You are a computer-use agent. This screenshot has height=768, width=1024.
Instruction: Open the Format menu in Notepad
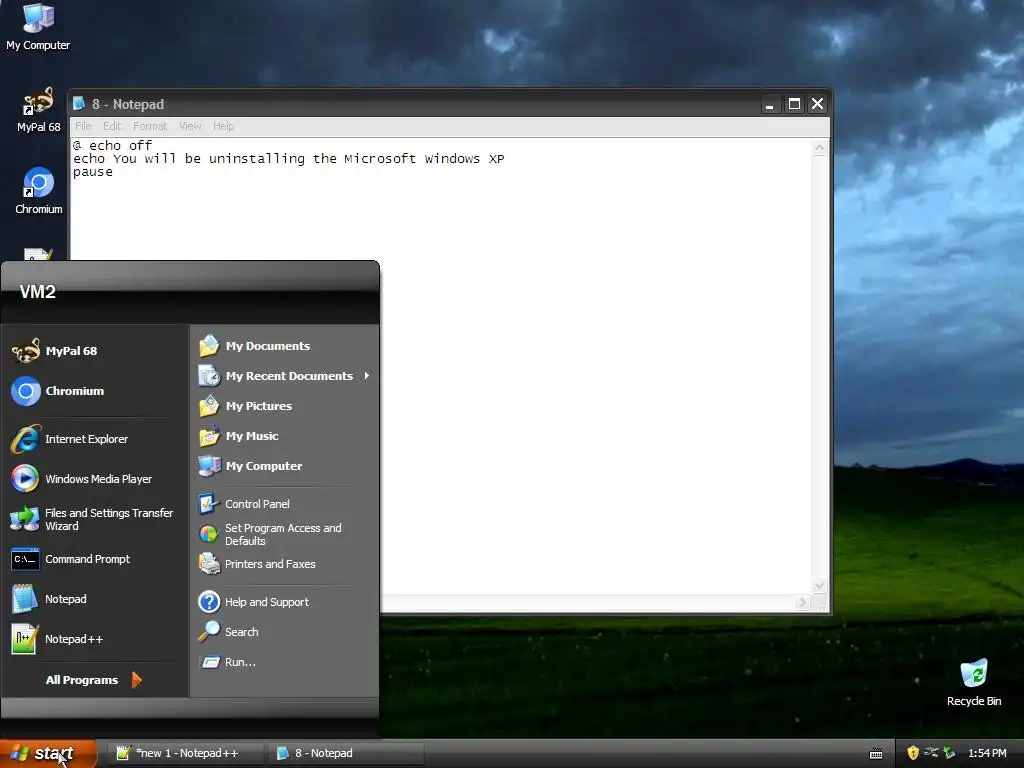coord(150,126)
